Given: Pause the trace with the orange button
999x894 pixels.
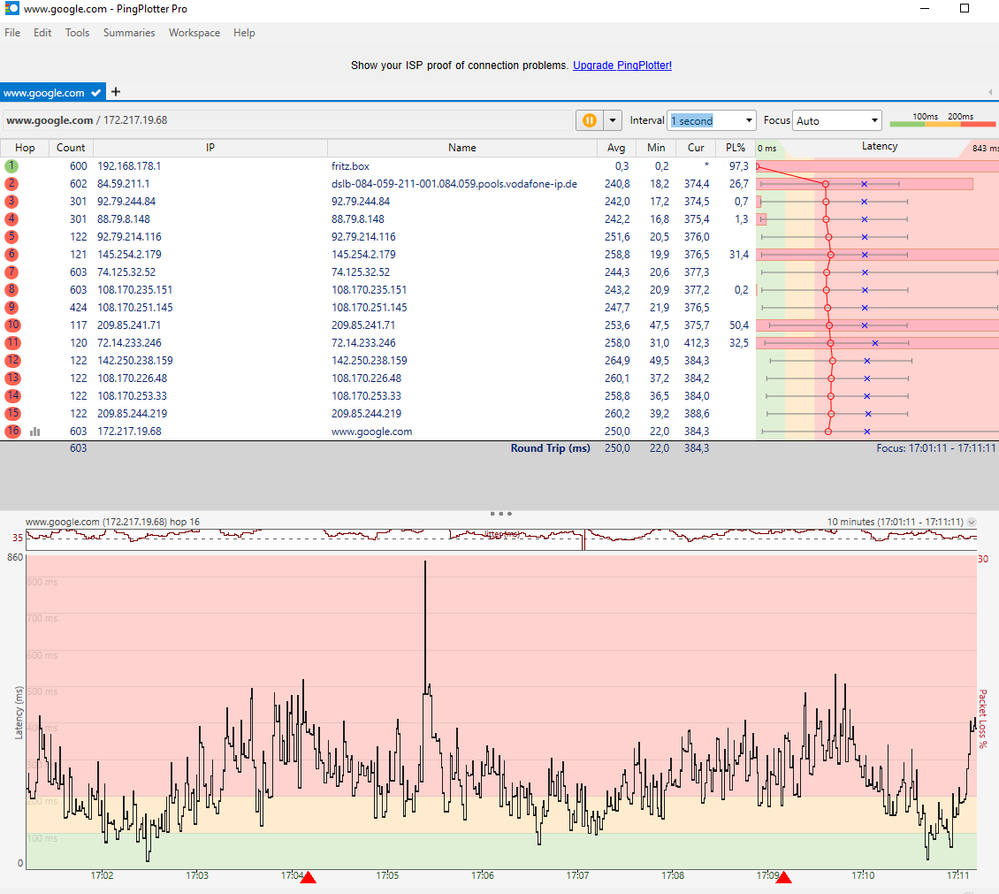Looking at the screenshot, I should coord(589,120).
